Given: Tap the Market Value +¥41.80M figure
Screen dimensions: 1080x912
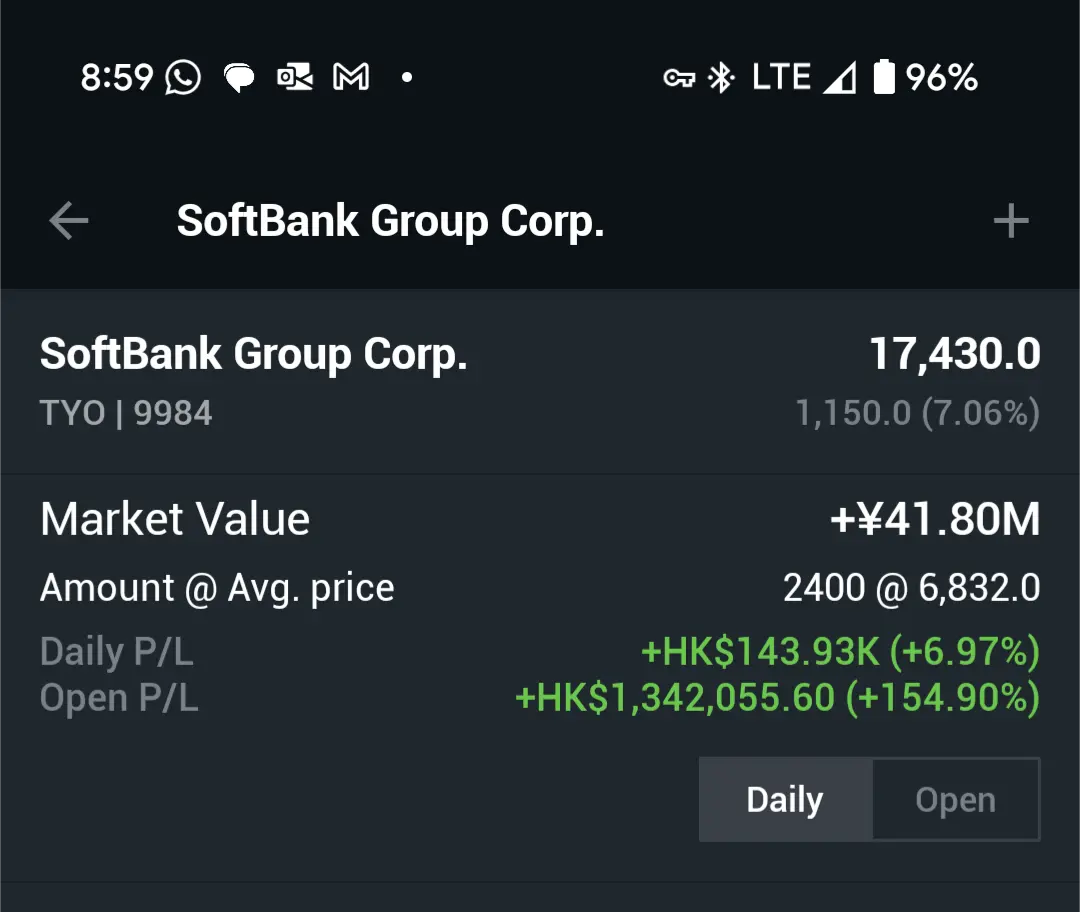Looking at the screenshot, I should coord(935,520).
